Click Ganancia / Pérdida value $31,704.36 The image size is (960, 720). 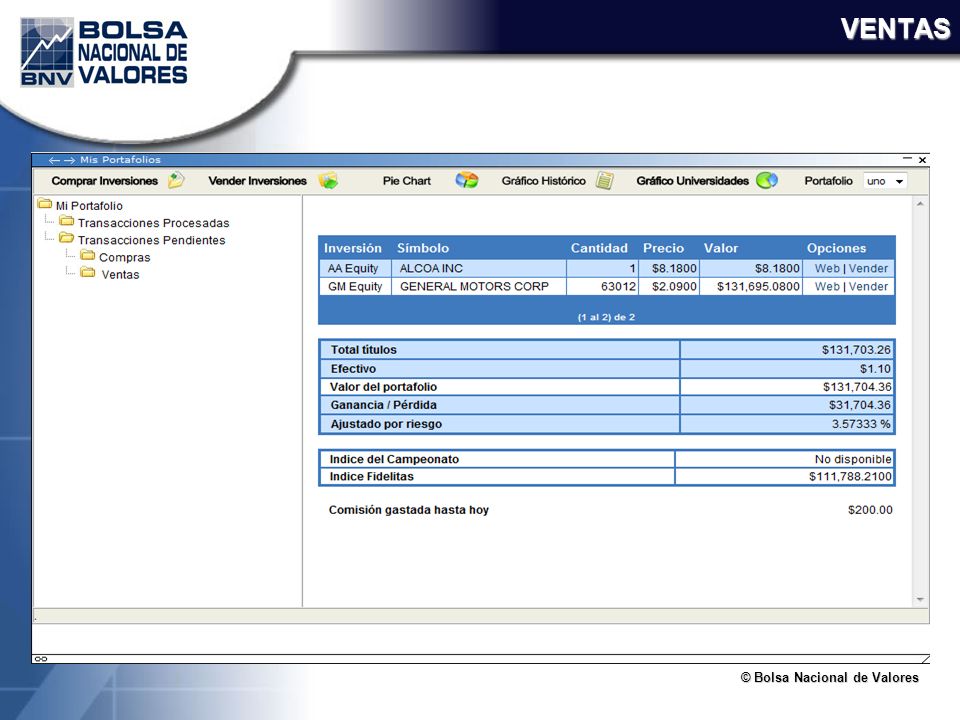point(860,405)
